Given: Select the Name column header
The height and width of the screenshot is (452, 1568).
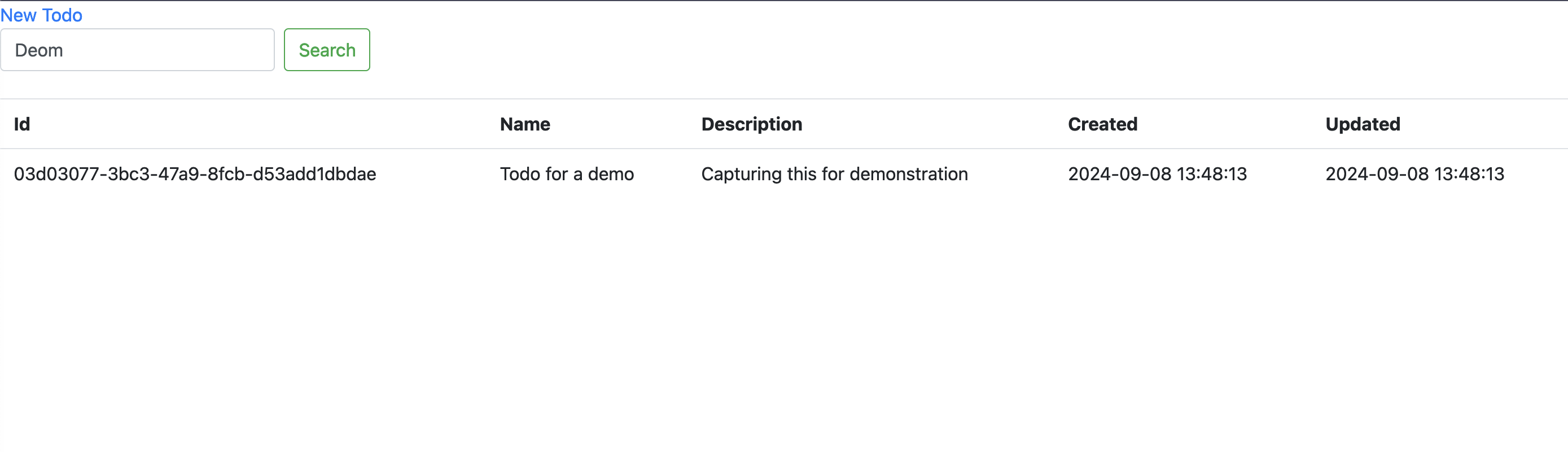Looking at the screenshot, I should (525, 124).
